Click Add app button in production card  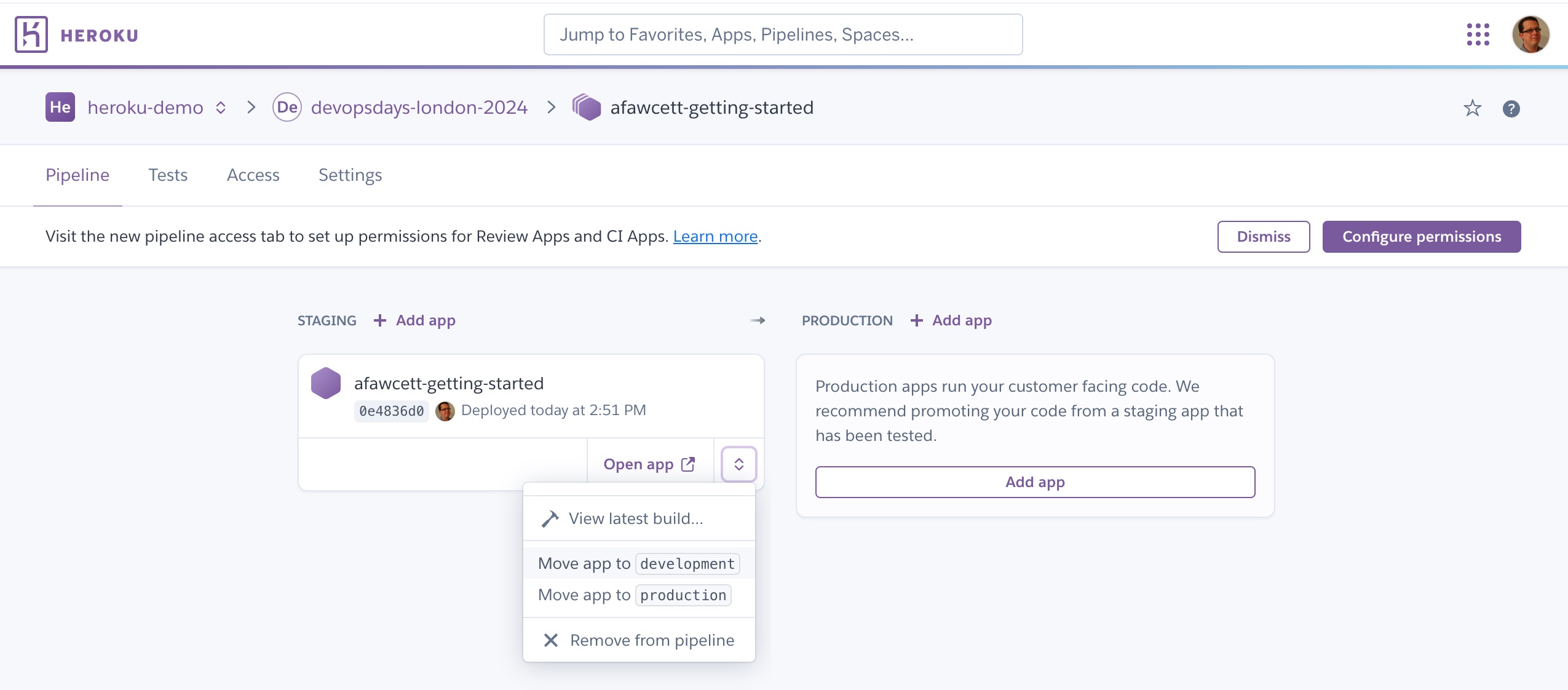[x=1035, y=482]
